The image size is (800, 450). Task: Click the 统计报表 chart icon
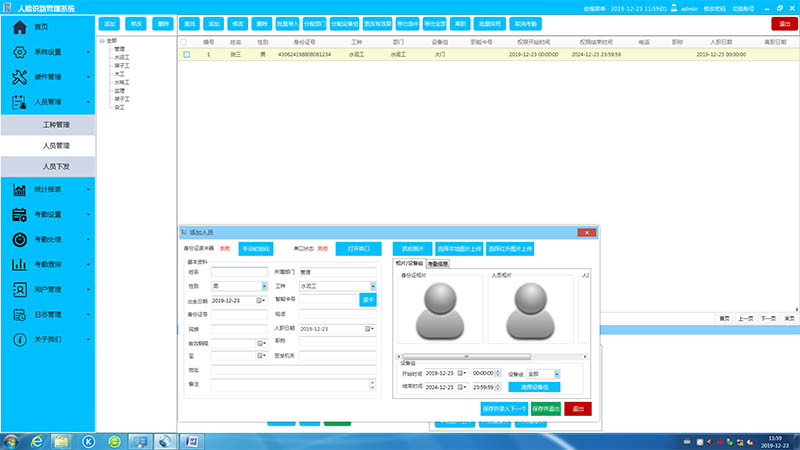(19, 190)
